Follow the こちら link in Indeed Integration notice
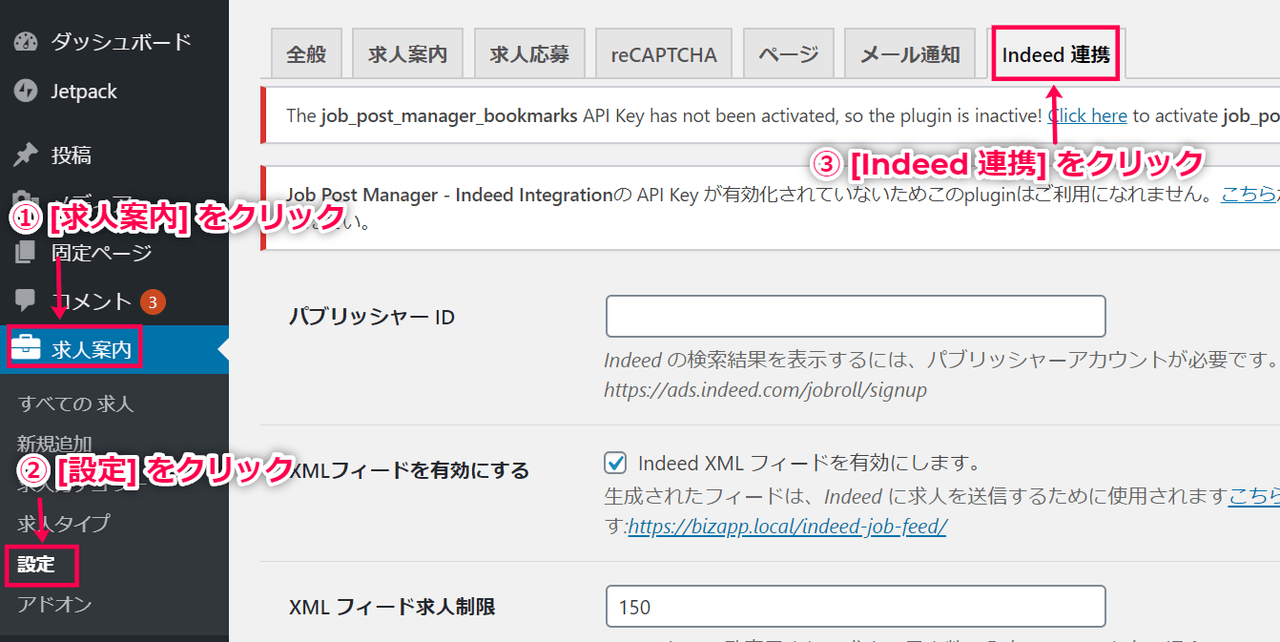 pyautogui.click(x=1250, y=194)
